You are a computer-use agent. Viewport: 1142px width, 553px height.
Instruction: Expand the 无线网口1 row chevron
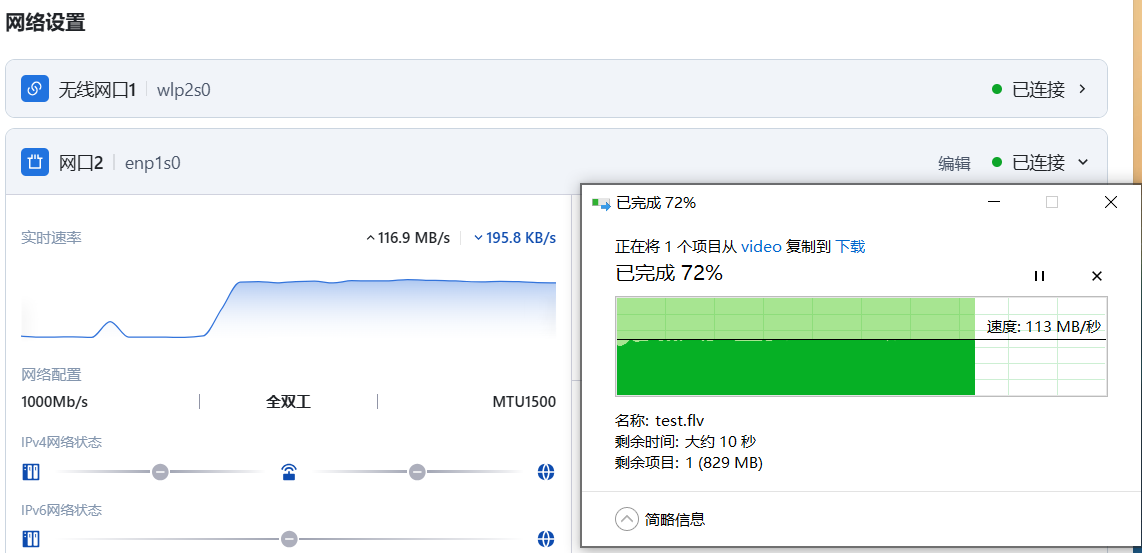(1082, 89)
